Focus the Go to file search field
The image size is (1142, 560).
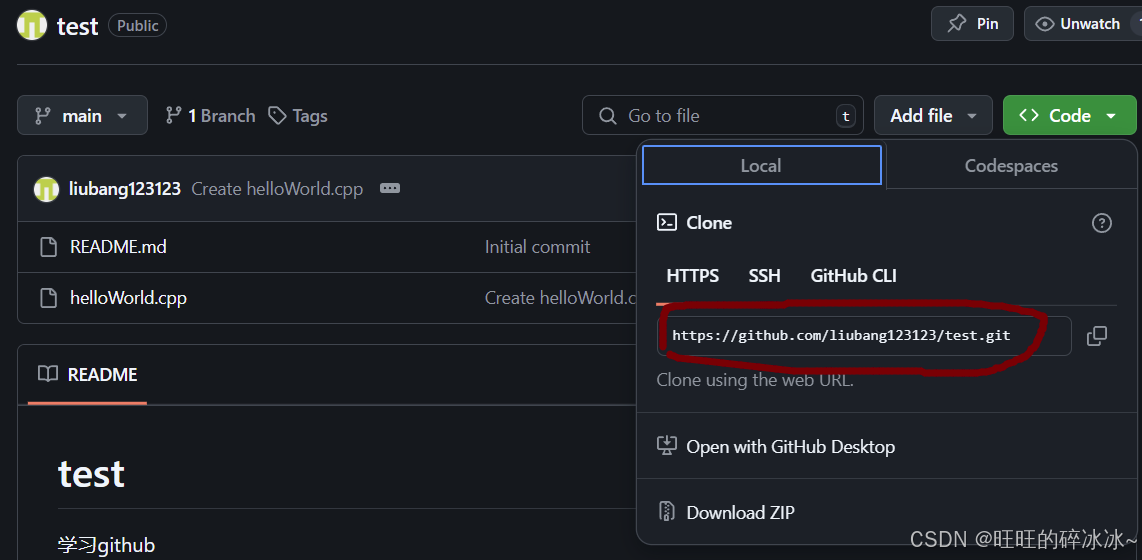(722, 115)
